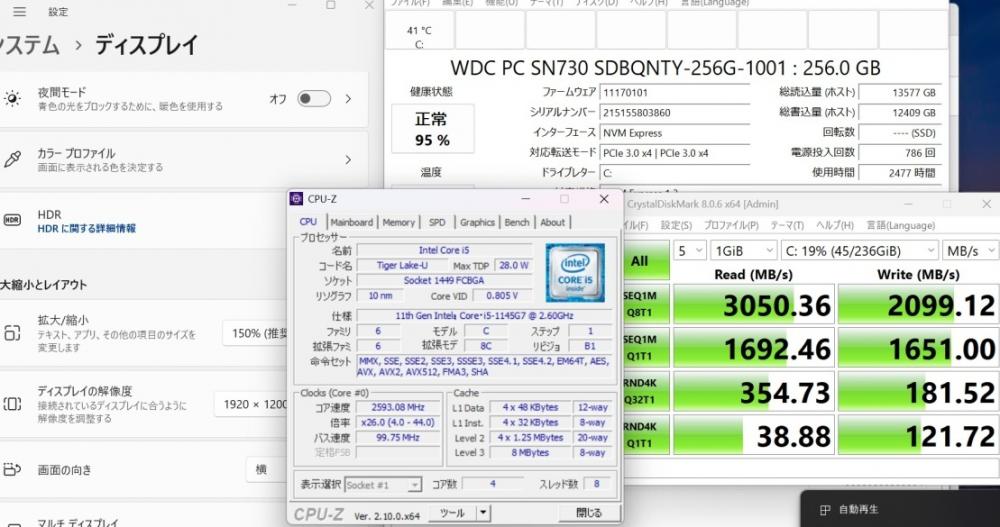Image resolution: width=1000 pixels, height=527 pixels.
Task: Open CrystalDiskMark テーマ(T) menu
Action: tap(787, 226)
